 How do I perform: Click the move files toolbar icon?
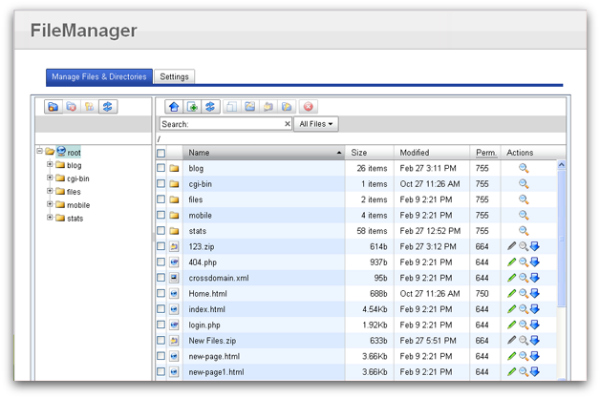(268, 107)
